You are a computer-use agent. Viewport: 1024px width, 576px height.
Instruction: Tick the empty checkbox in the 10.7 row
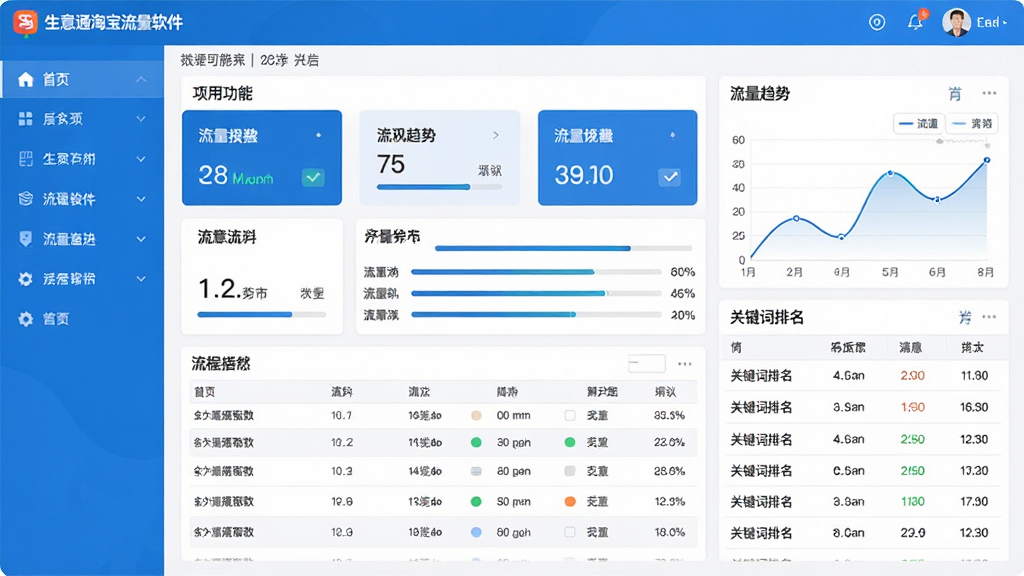570,415
